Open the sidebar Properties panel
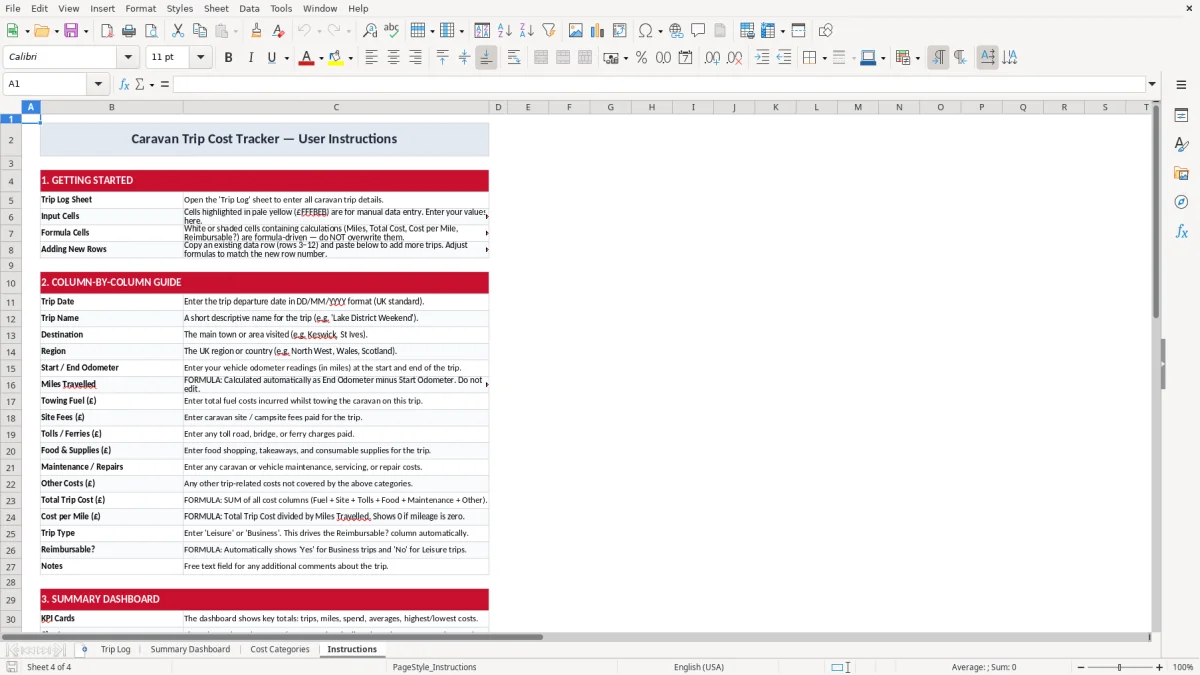The height and width of the screenshot is (675, 1200). click(x=1181, y=116)
